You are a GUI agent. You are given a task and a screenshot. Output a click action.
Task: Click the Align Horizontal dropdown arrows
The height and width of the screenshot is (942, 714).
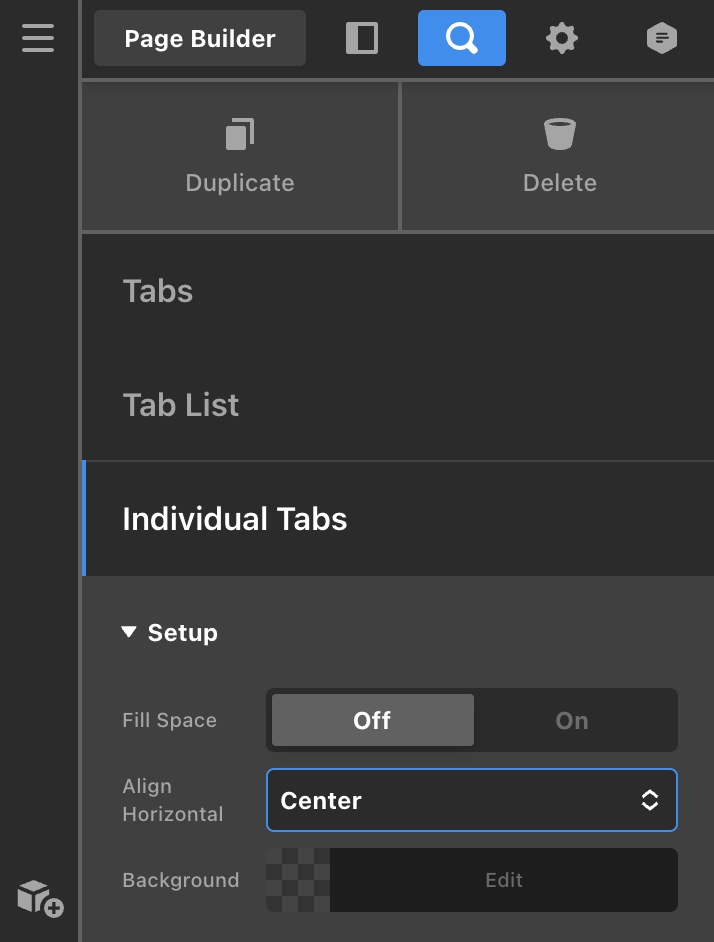pos(650,800)
